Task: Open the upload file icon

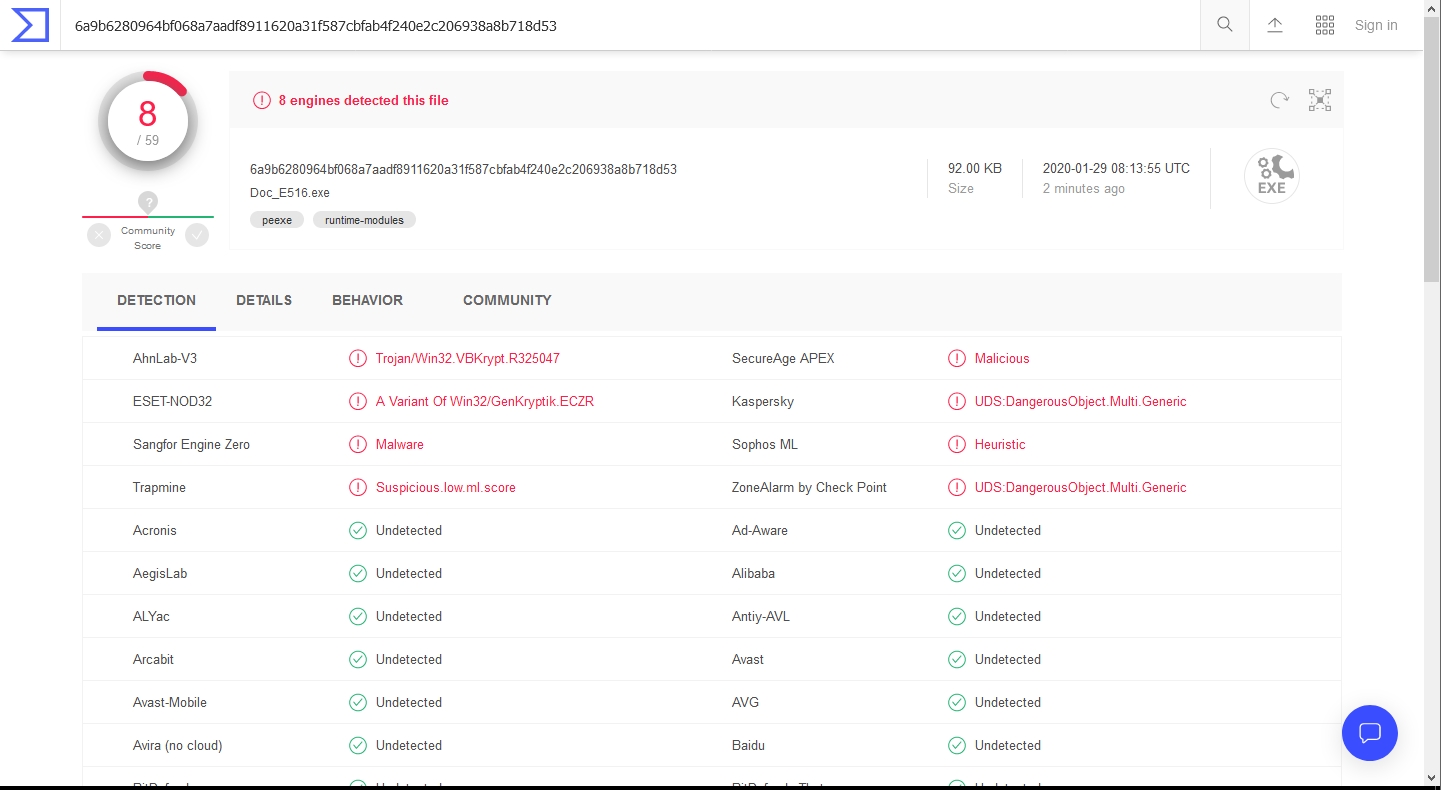Action: 1275,25
